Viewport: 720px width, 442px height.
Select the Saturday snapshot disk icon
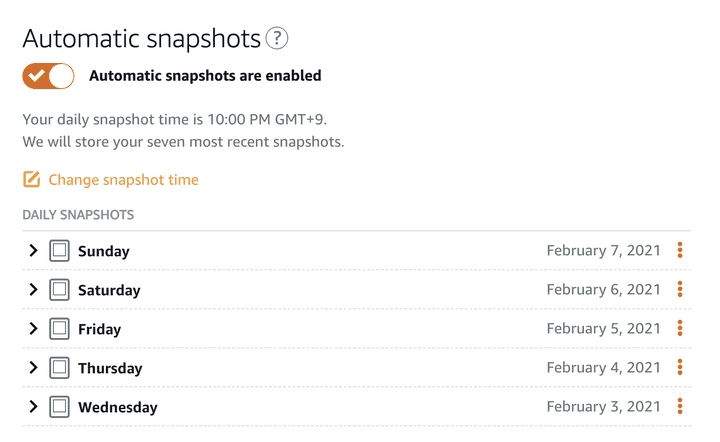pyautogui.click(x=60, y=289)
